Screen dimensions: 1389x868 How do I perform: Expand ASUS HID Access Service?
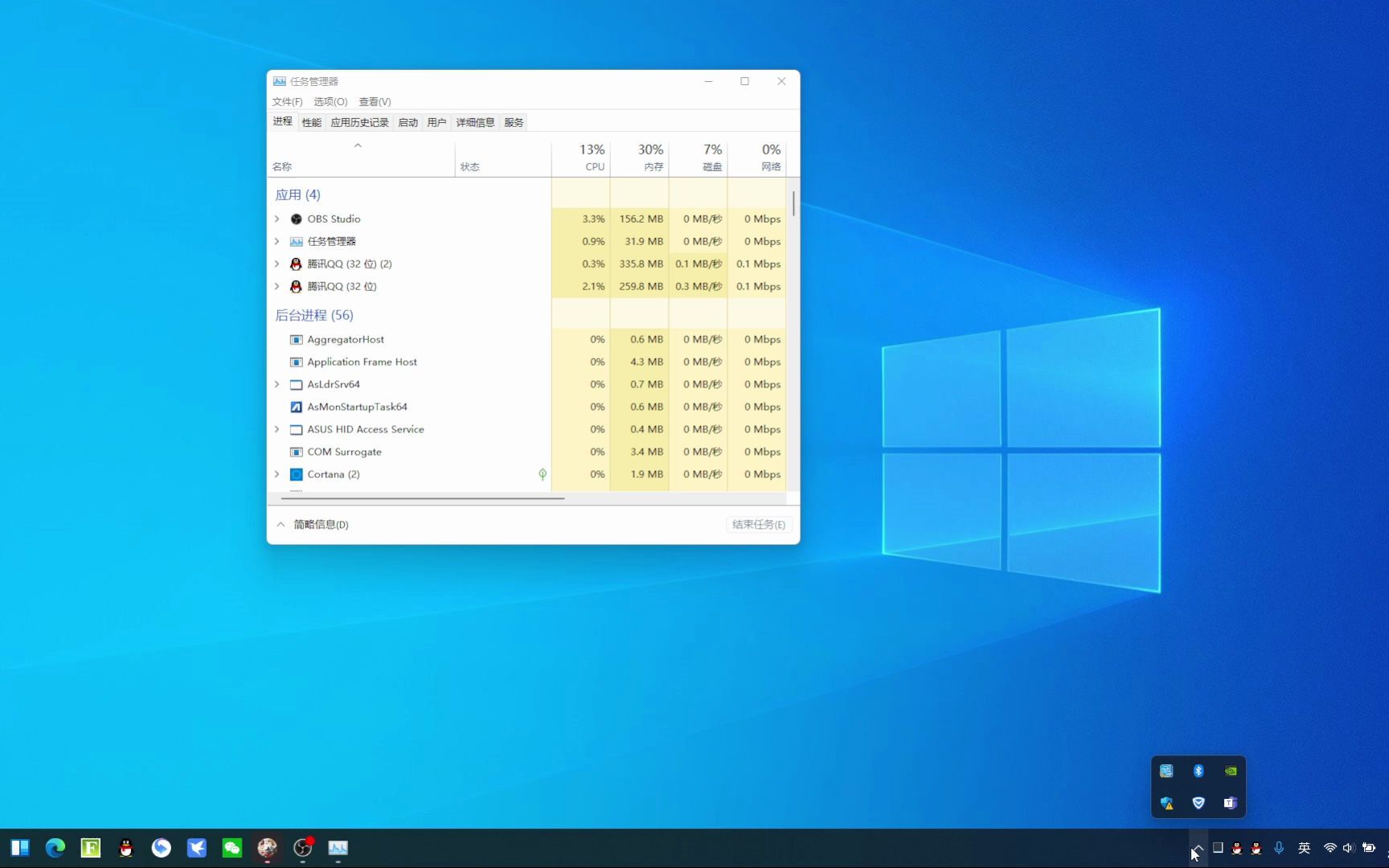point(277,429)
